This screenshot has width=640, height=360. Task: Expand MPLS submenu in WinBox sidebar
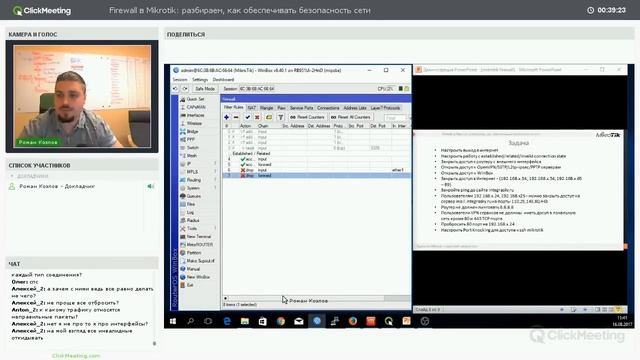point(215,172)
